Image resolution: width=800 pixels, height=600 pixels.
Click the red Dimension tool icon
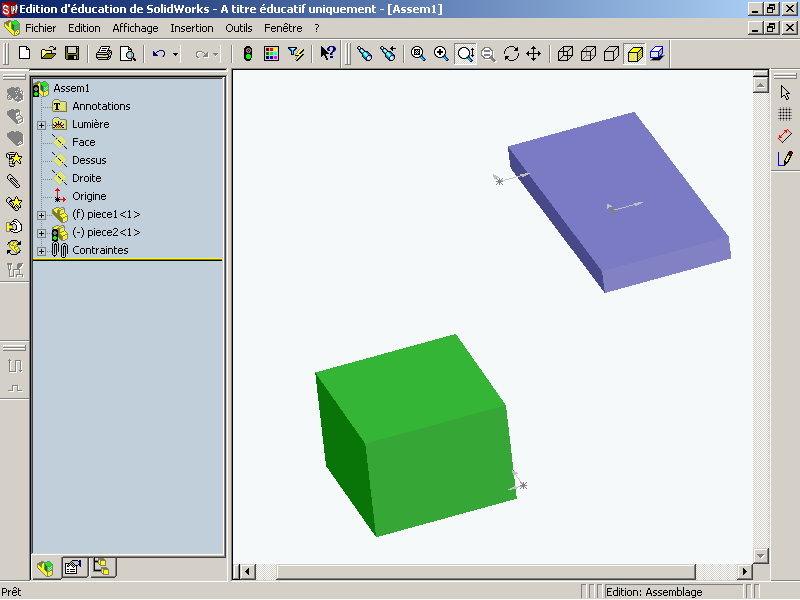coord(785,136)
